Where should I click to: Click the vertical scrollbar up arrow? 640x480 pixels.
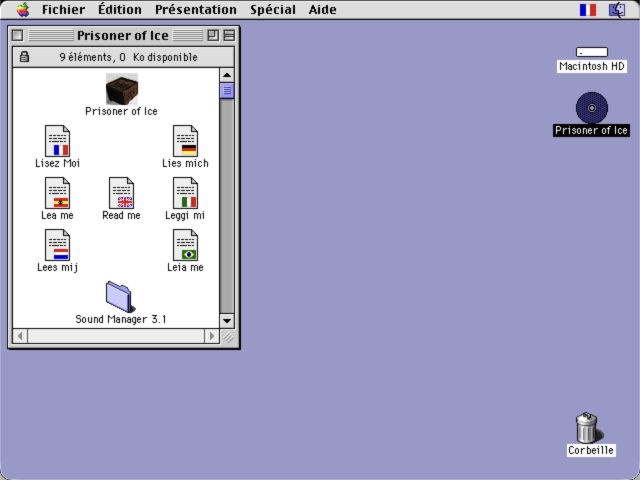coord(227,75)
